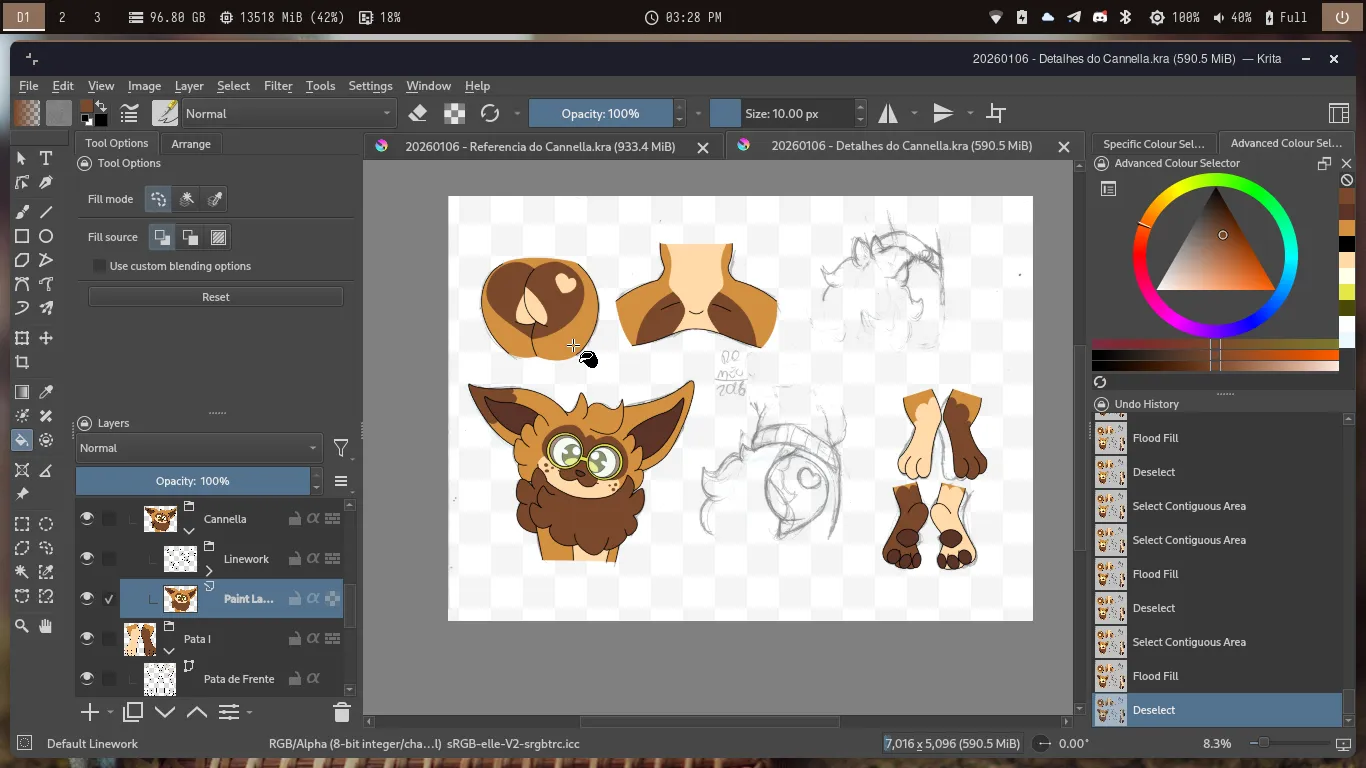Select the Text tool in toolbox
This screenshot has height=768, width=1366.
pos(46,158)
